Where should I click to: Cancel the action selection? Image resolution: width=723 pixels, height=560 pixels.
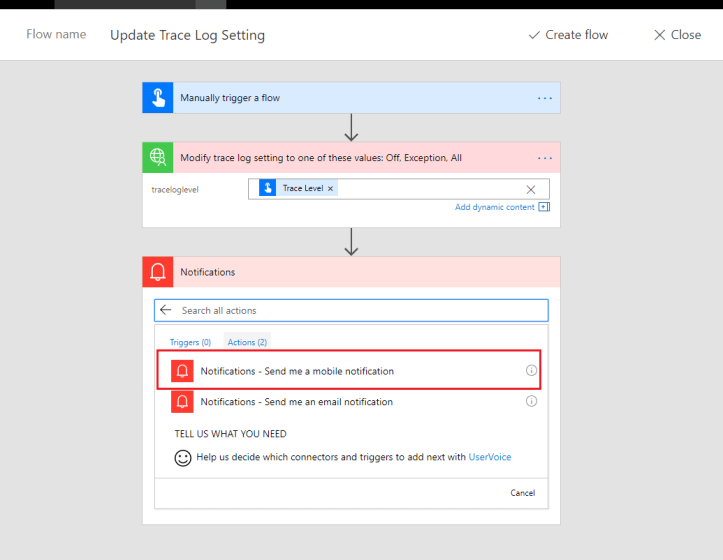pyautogui.click(x=522, y=493)
